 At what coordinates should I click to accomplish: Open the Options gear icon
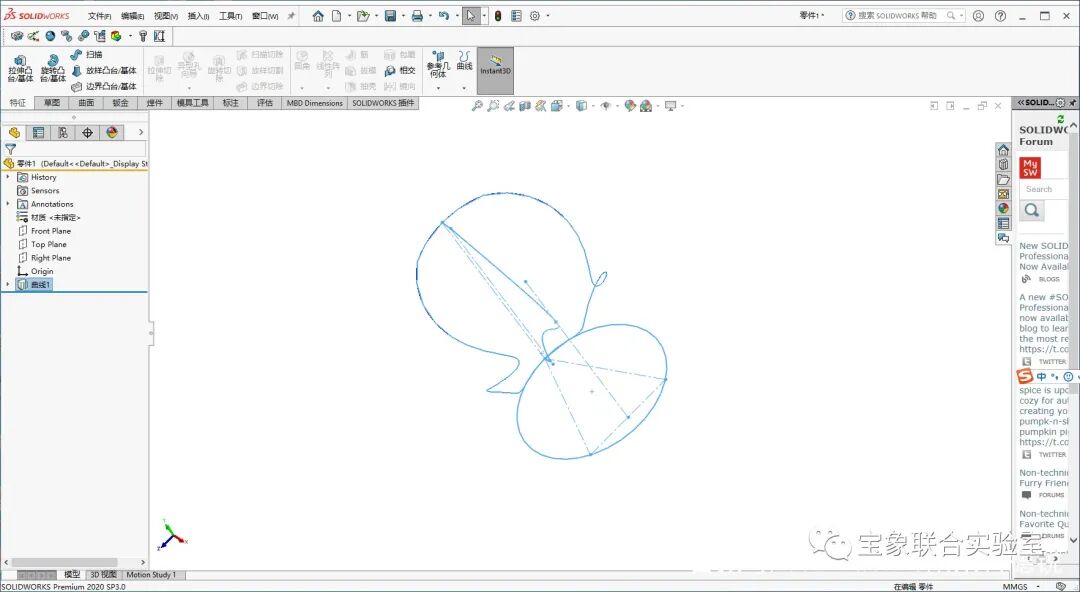point(535,16)
